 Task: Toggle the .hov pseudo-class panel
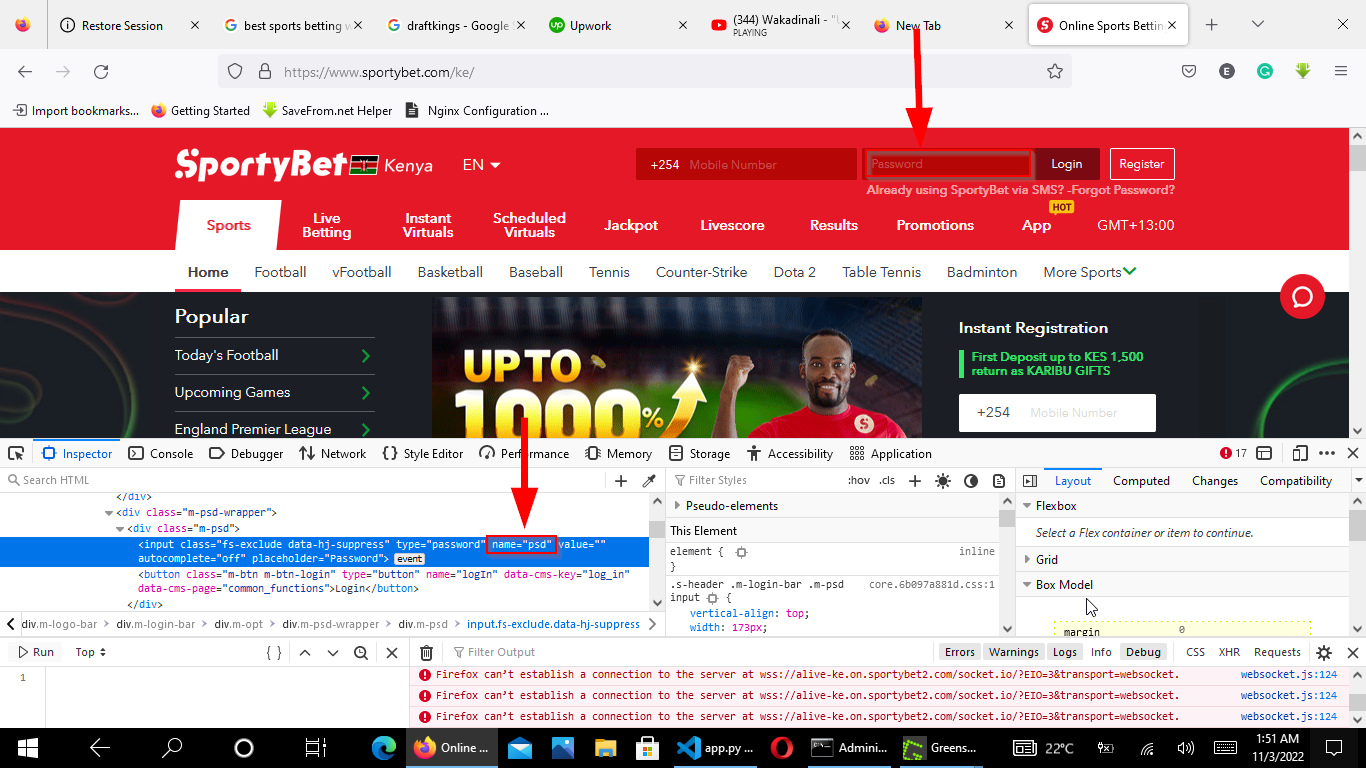859,481
